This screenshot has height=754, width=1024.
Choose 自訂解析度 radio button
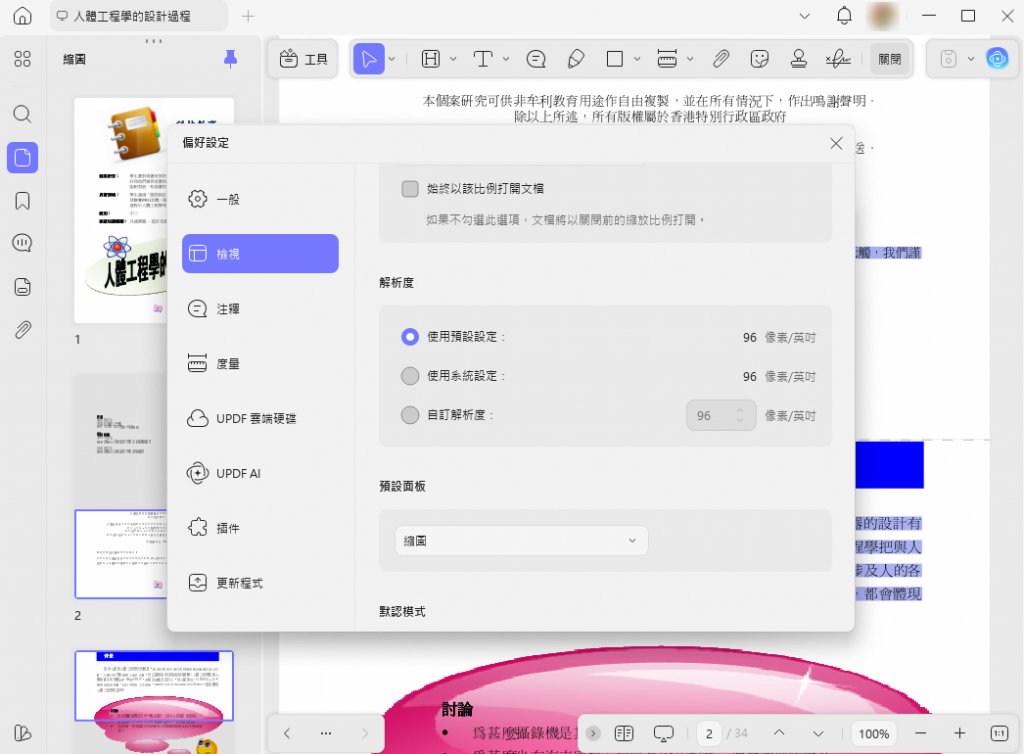click(410, 415)
